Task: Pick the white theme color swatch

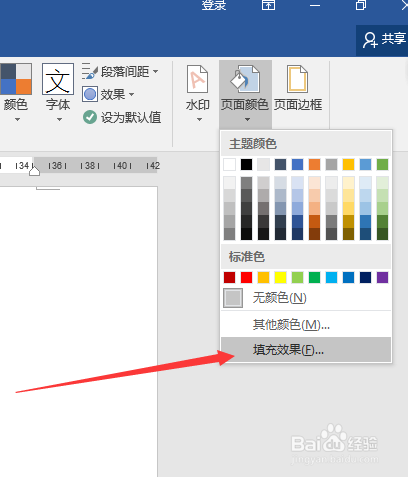Action: [x=229, y=164]
